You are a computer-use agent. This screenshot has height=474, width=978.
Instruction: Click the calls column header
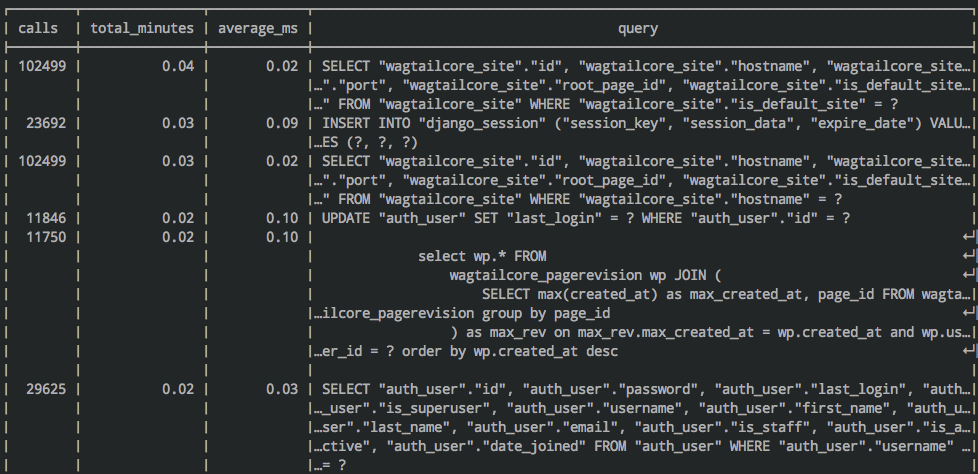click(x=38, y=29)
